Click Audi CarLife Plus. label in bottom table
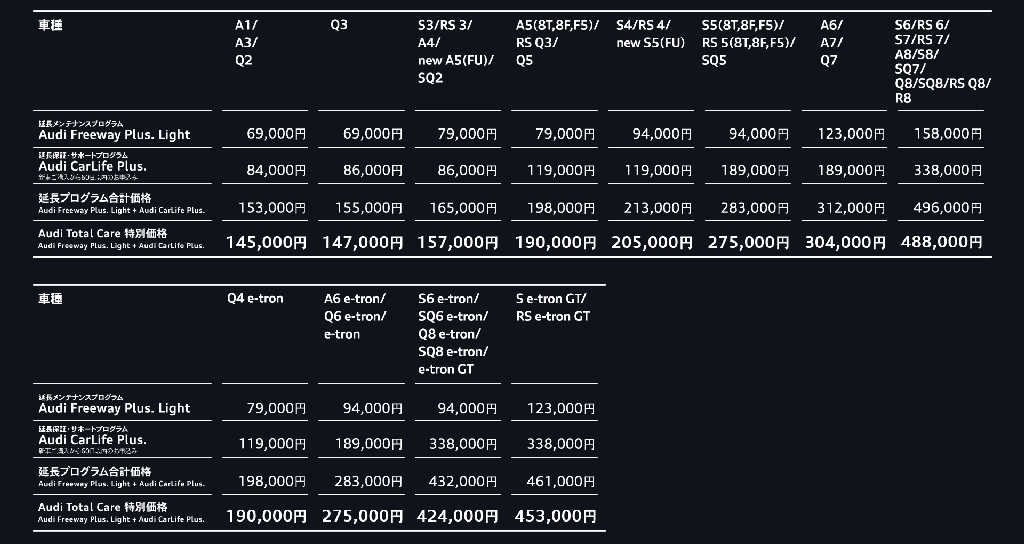The width and height of the screenshot is (1024, 544). pyautogui.click(x=92, y=440)
